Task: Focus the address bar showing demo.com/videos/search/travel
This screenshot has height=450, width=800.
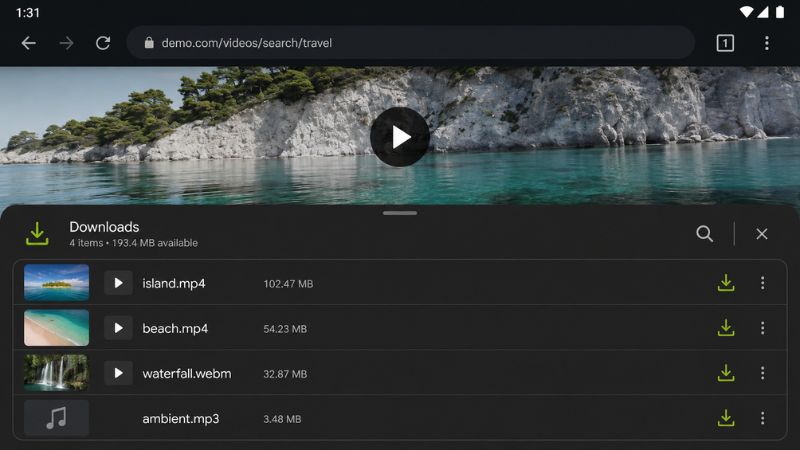Action: pyautogui.click(x=411, y=43)
